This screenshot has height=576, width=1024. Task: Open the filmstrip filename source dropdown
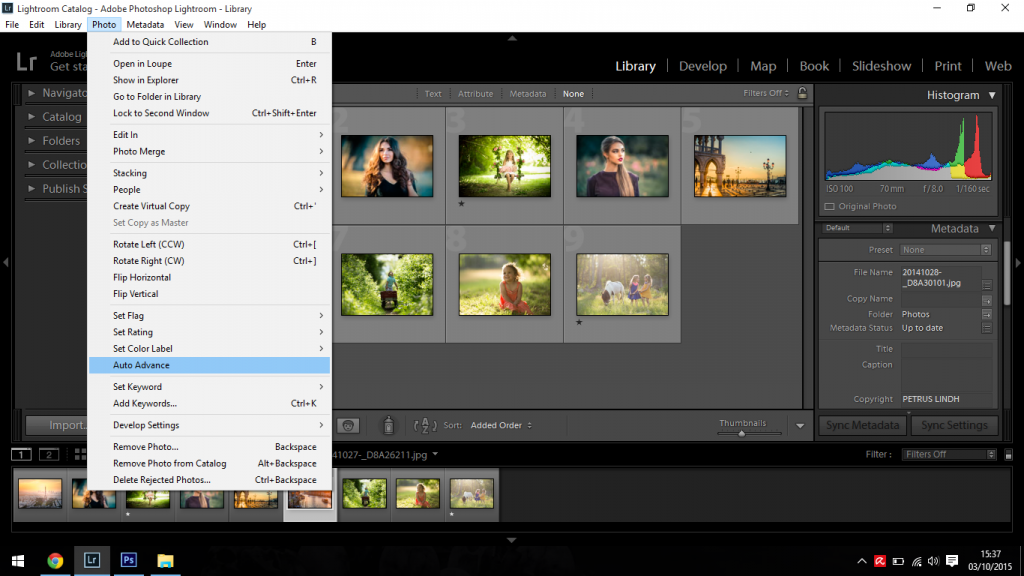[x=435, y=455]
